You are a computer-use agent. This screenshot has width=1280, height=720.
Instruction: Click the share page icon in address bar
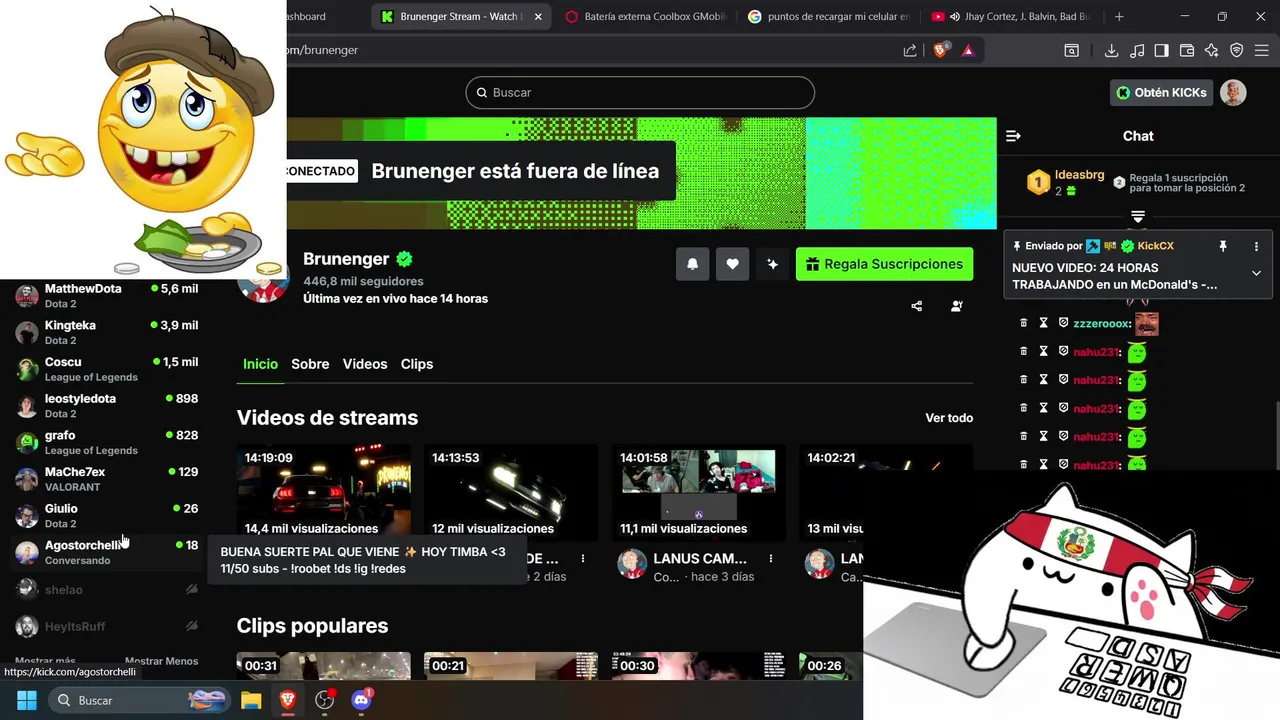910,50
